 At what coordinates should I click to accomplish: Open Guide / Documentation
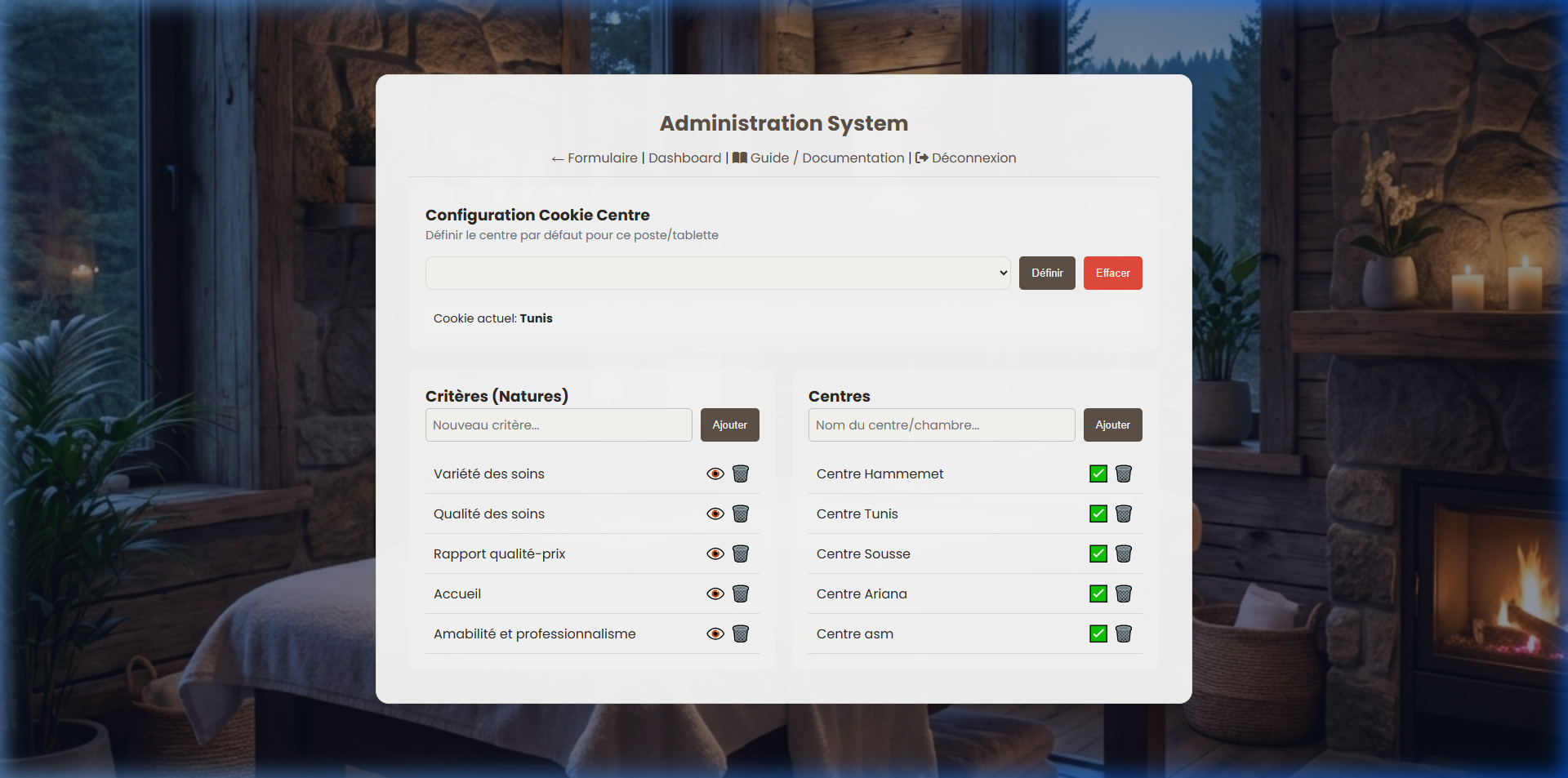(818, 158)
